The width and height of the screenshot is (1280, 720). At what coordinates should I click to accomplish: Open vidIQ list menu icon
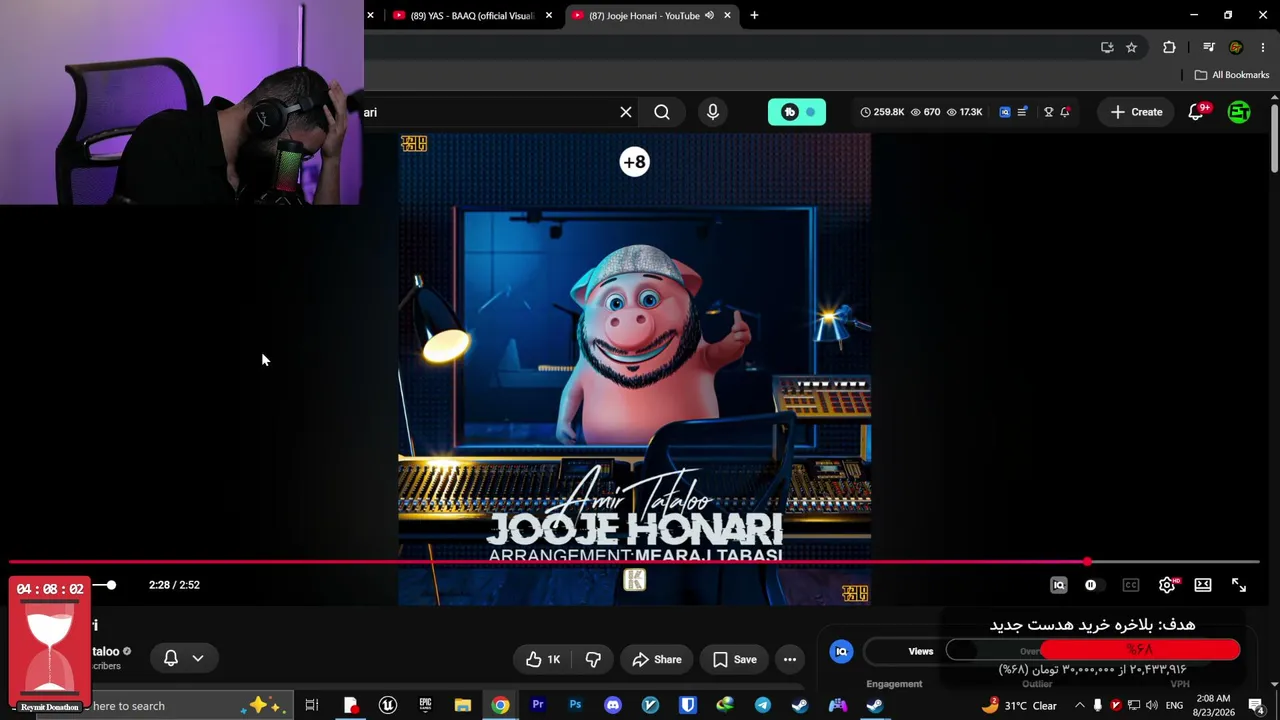point(1022,112)
